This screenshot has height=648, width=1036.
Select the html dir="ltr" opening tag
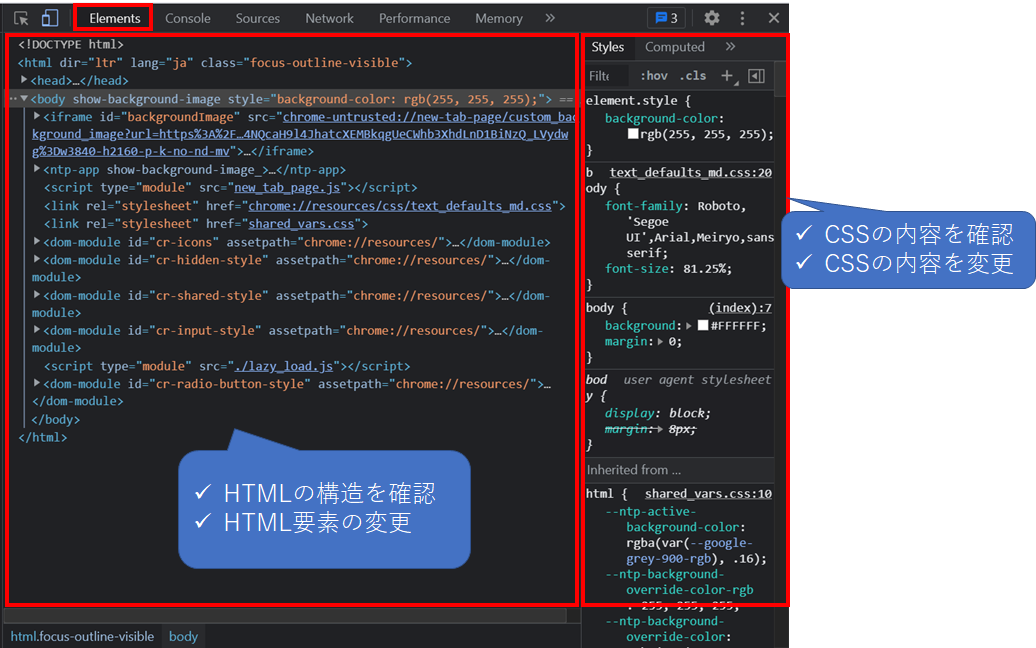pyautogui.click(x=215, y=63)
